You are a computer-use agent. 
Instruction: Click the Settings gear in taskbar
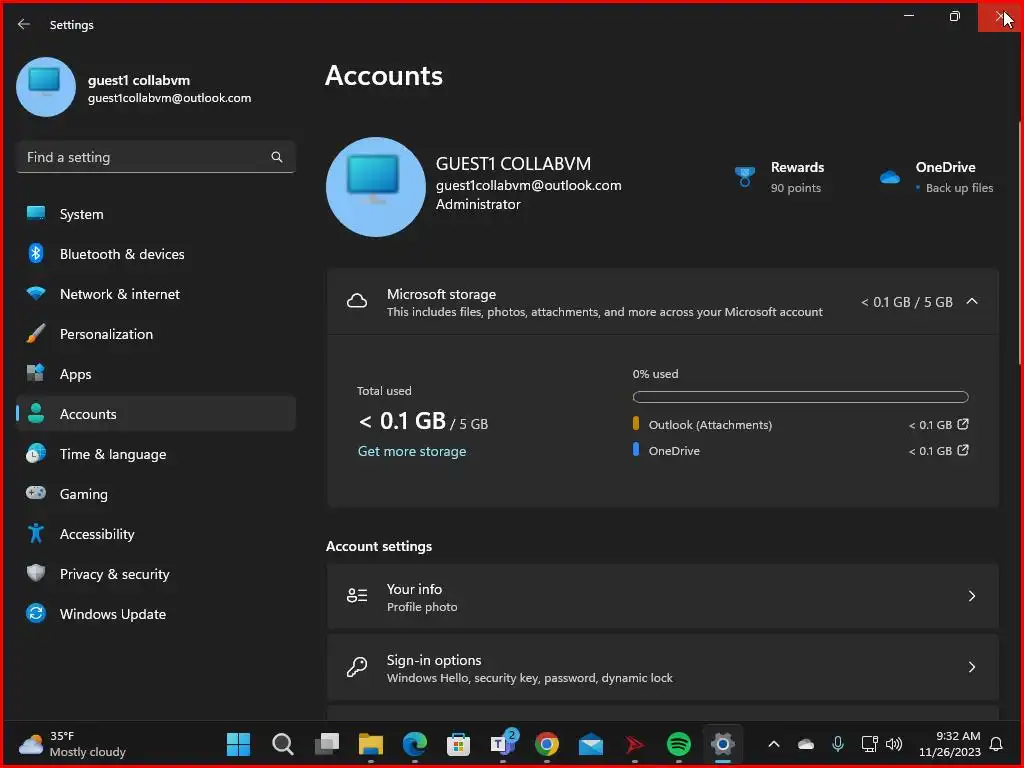[723, 744]
